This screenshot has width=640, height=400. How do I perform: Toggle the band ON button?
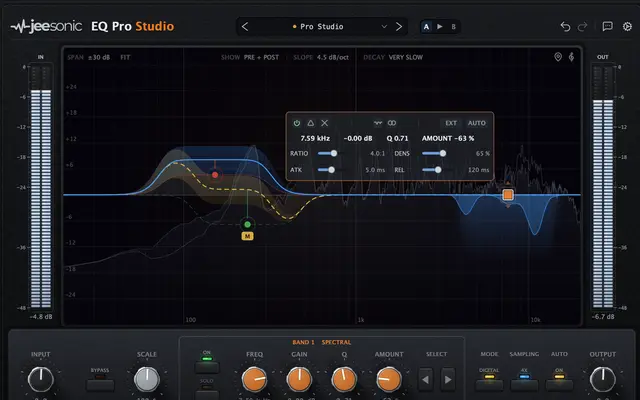(207, 367)
